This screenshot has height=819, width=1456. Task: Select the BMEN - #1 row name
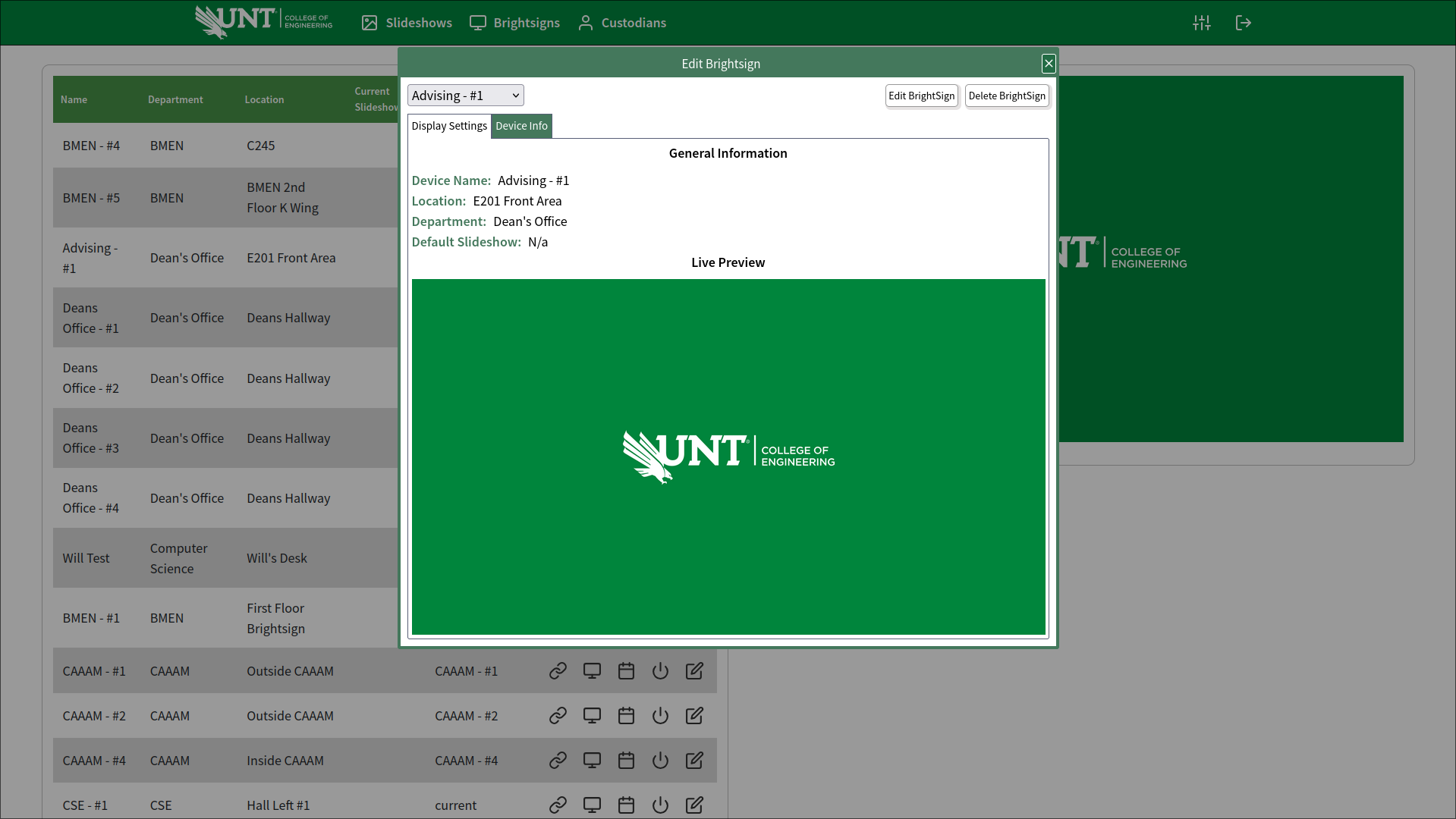pos(91,618)
